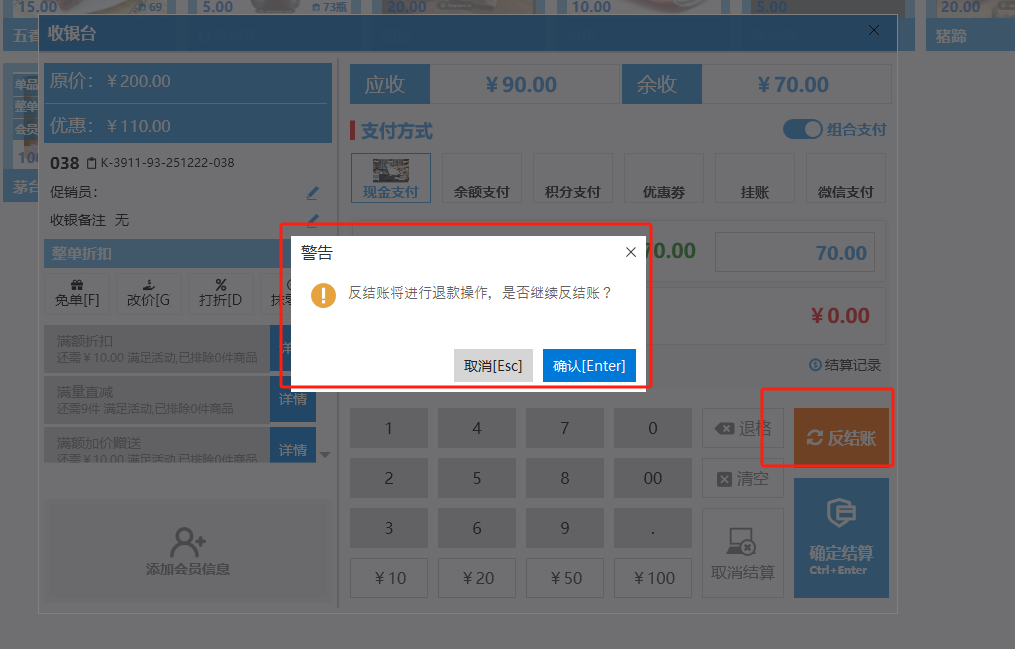The image size is (1015, 649).
Task: Click the 取消结算 cancel settlement icon
Action: (742, 543)
